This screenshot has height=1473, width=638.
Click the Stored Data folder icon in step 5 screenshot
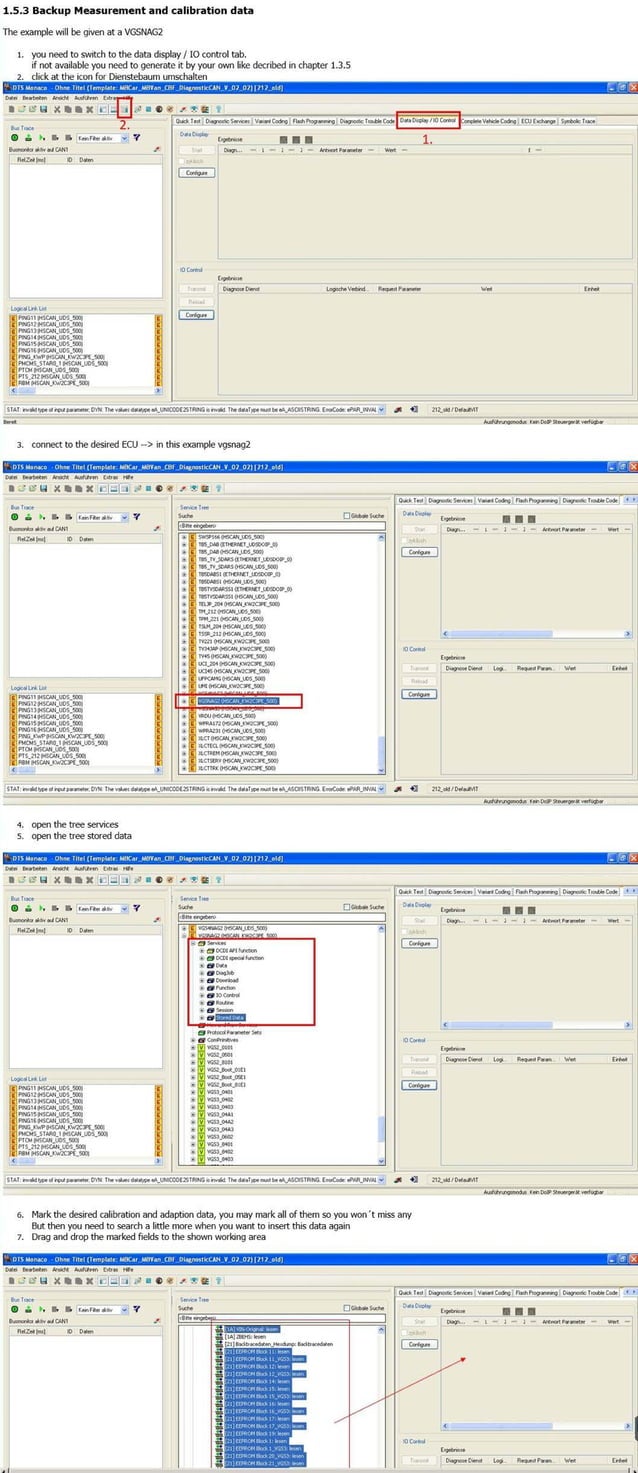211,1017
